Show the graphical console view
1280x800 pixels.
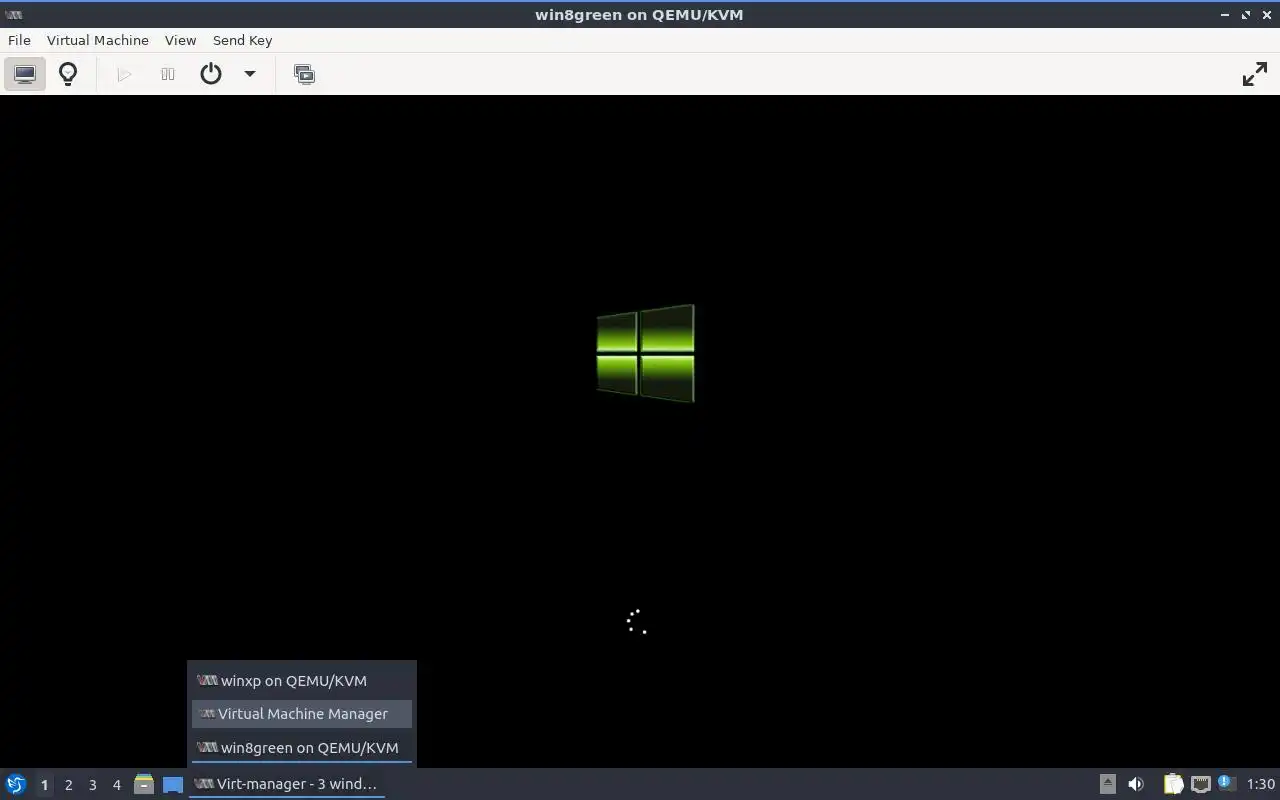[x=25, y=74]
